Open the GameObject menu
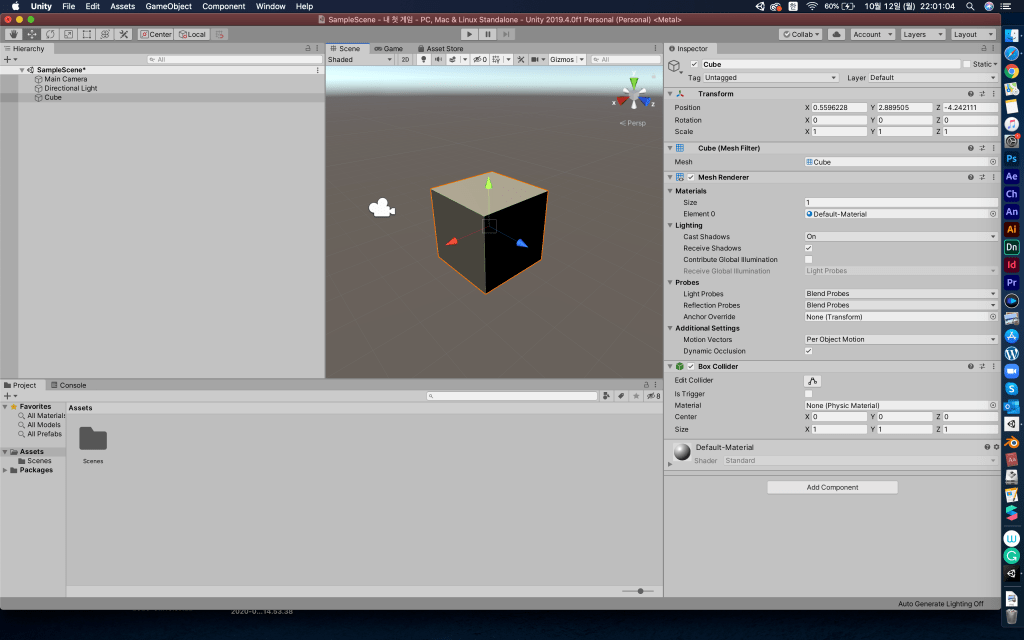The width and height of the screenshot is (1024, 640). 168,6
